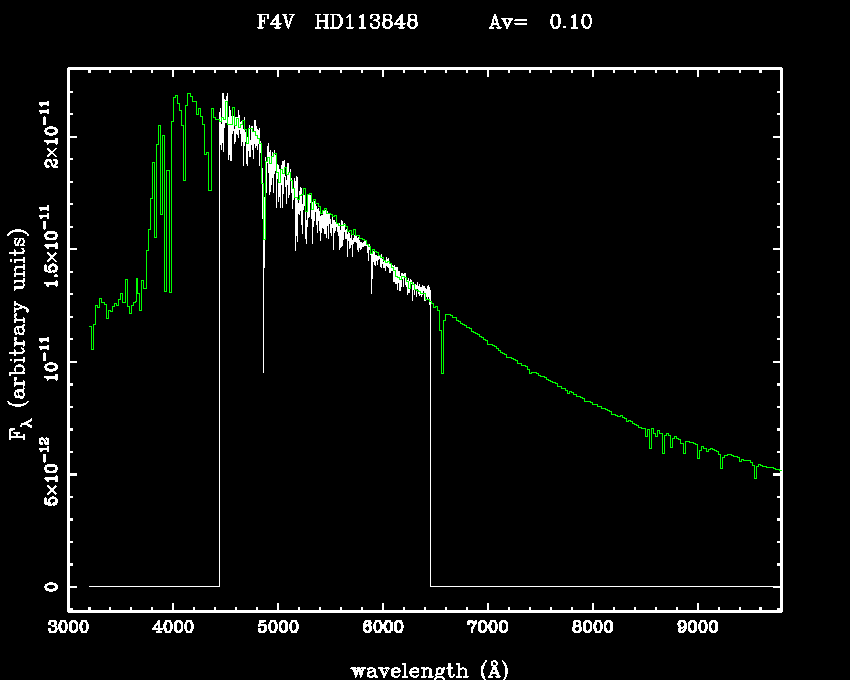Click the F4V spectral type in the title
Screen dimensions: 850x680
[275, 22]
